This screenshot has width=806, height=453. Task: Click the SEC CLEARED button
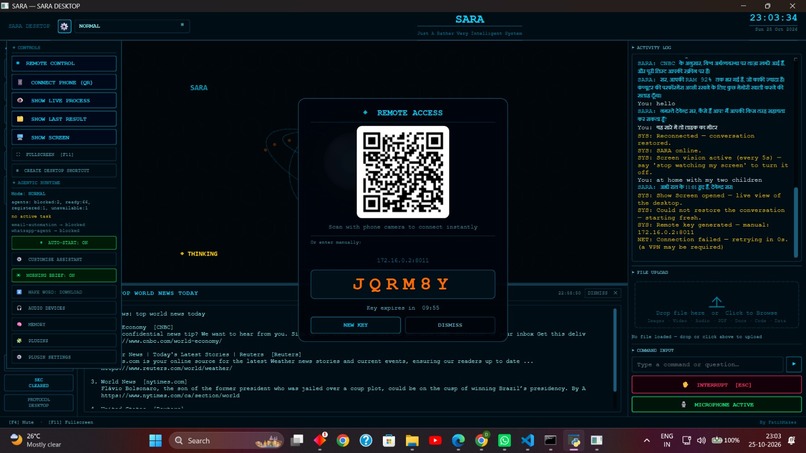[39, 383]
